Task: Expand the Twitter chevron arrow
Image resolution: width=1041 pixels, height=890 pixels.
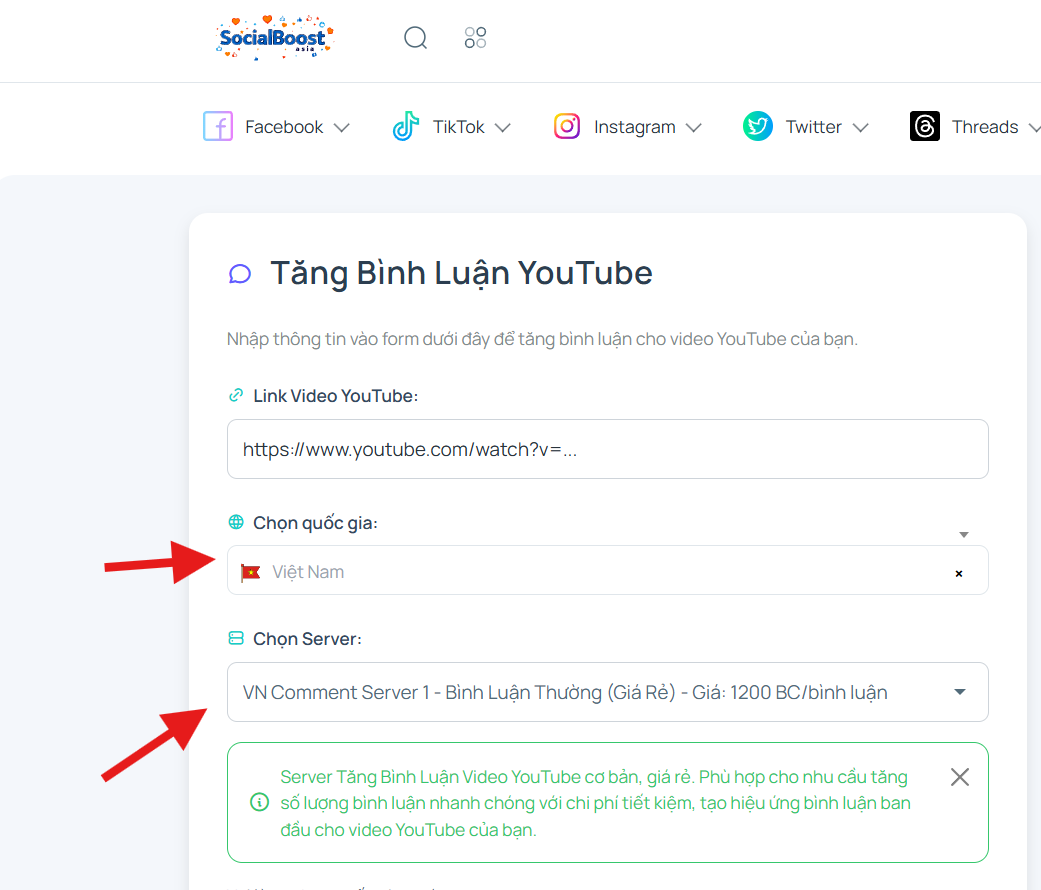Action: pyautogui.click(x=860, y=127)
